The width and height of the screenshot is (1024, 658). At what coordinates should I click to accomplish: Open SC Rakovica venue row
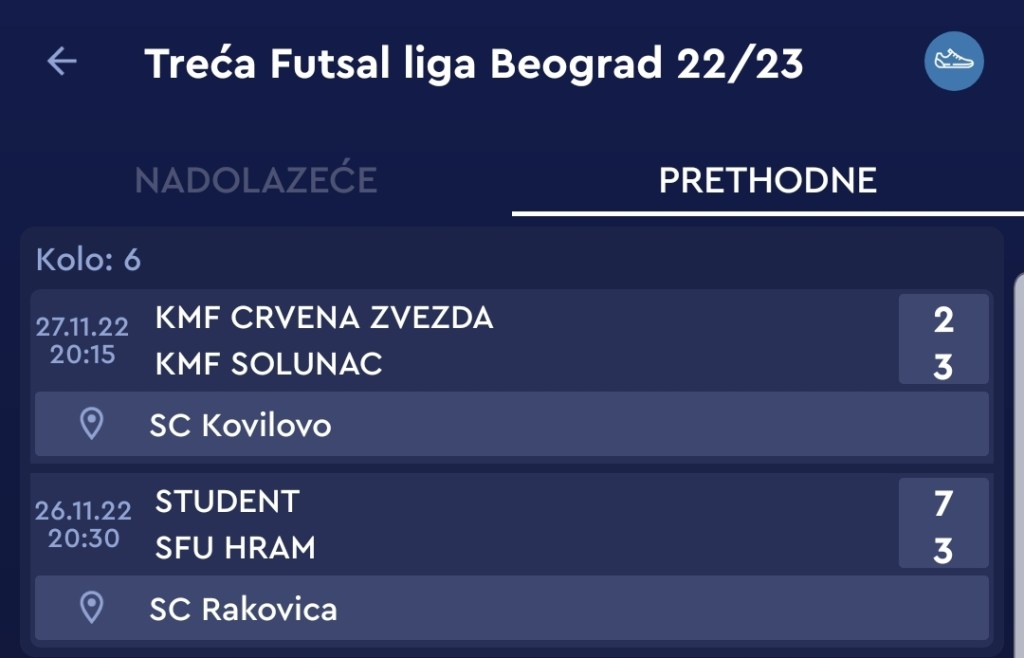(512, 608)
